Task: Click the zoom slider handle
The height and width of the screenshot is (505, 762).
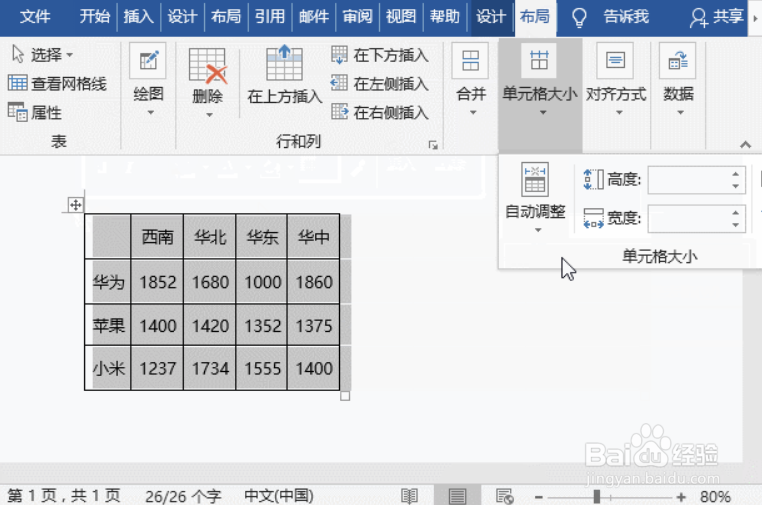Action: click(597, 497)
